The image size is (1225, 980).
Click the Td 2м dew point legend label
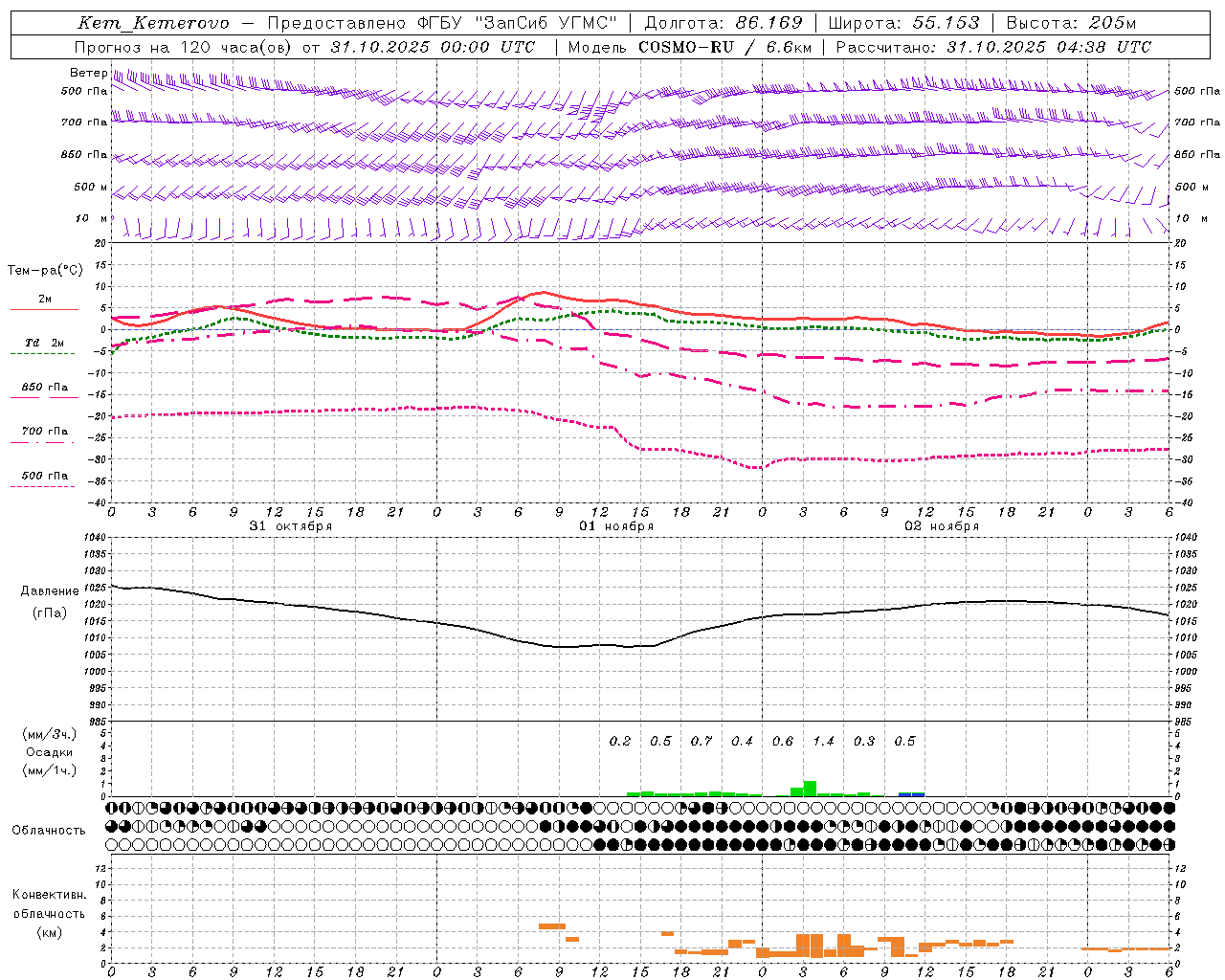pyautogui.click(x=45, y=343)
